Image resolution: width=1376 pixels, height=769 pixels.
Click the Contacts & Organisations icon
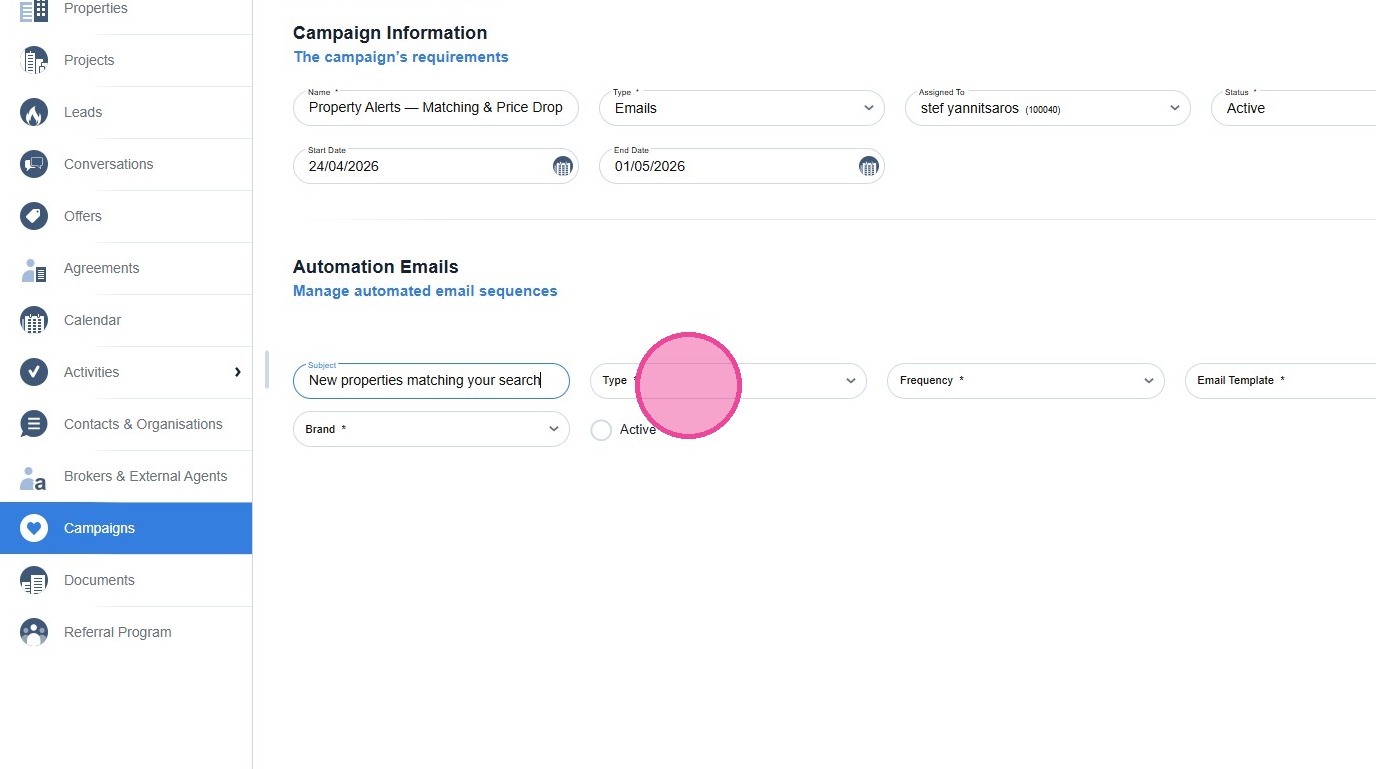(34, 424)
